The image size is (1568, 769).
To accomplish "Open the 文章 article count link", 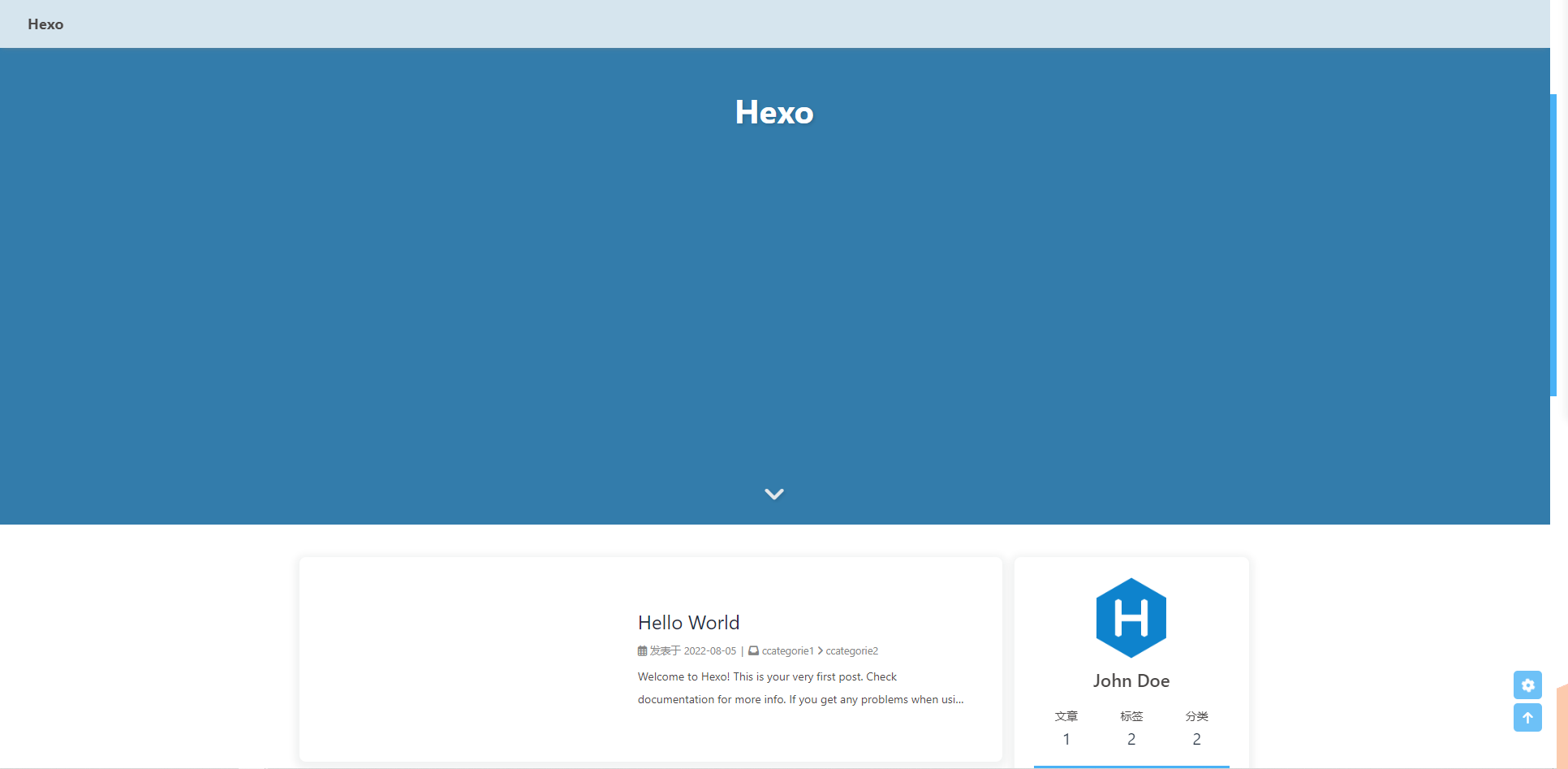I will (1066, 728).
